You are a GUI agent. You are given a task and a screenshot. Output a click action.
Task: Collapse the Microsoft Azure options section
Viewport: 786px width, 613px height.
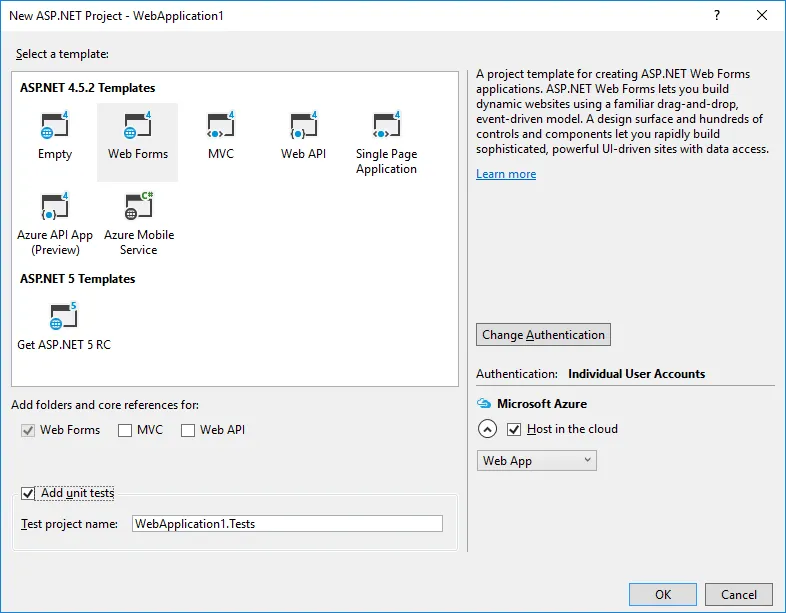click(x=487, y=429)
